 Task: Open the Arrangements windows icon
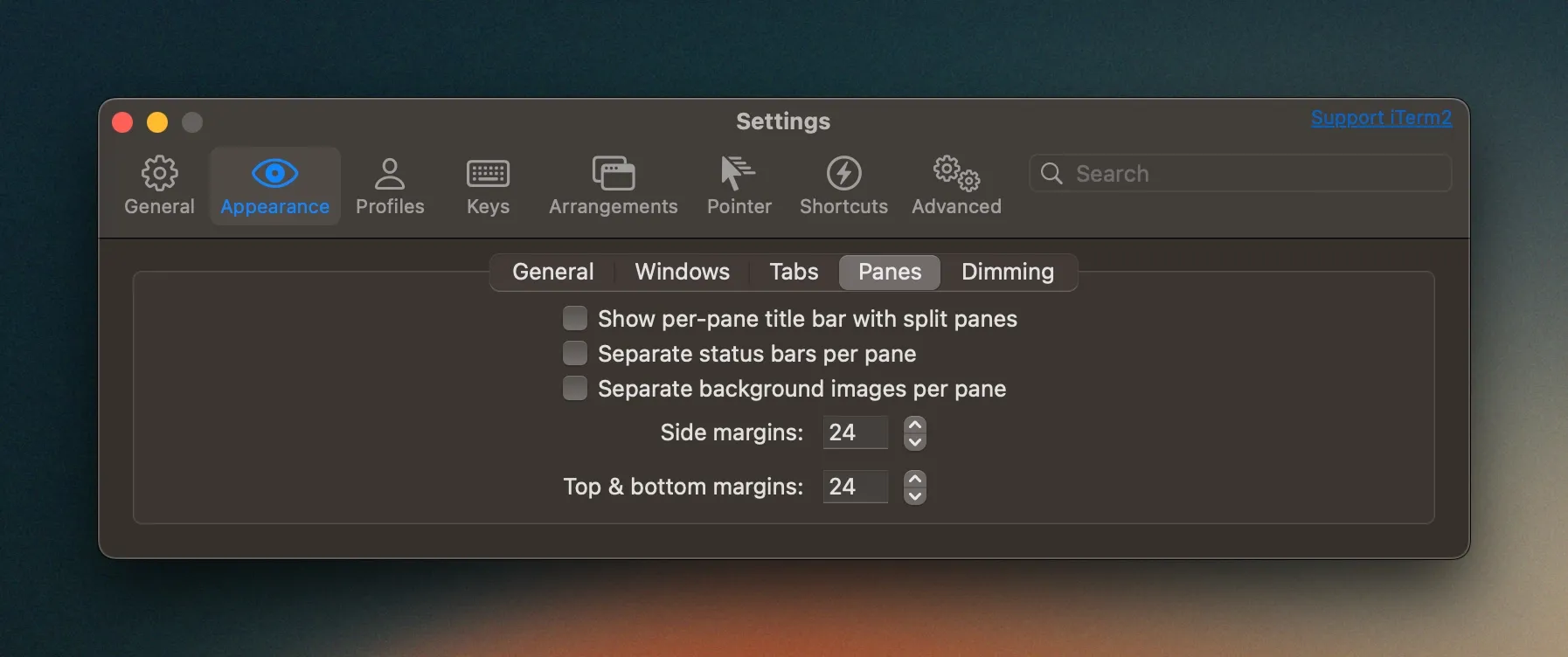613,174
